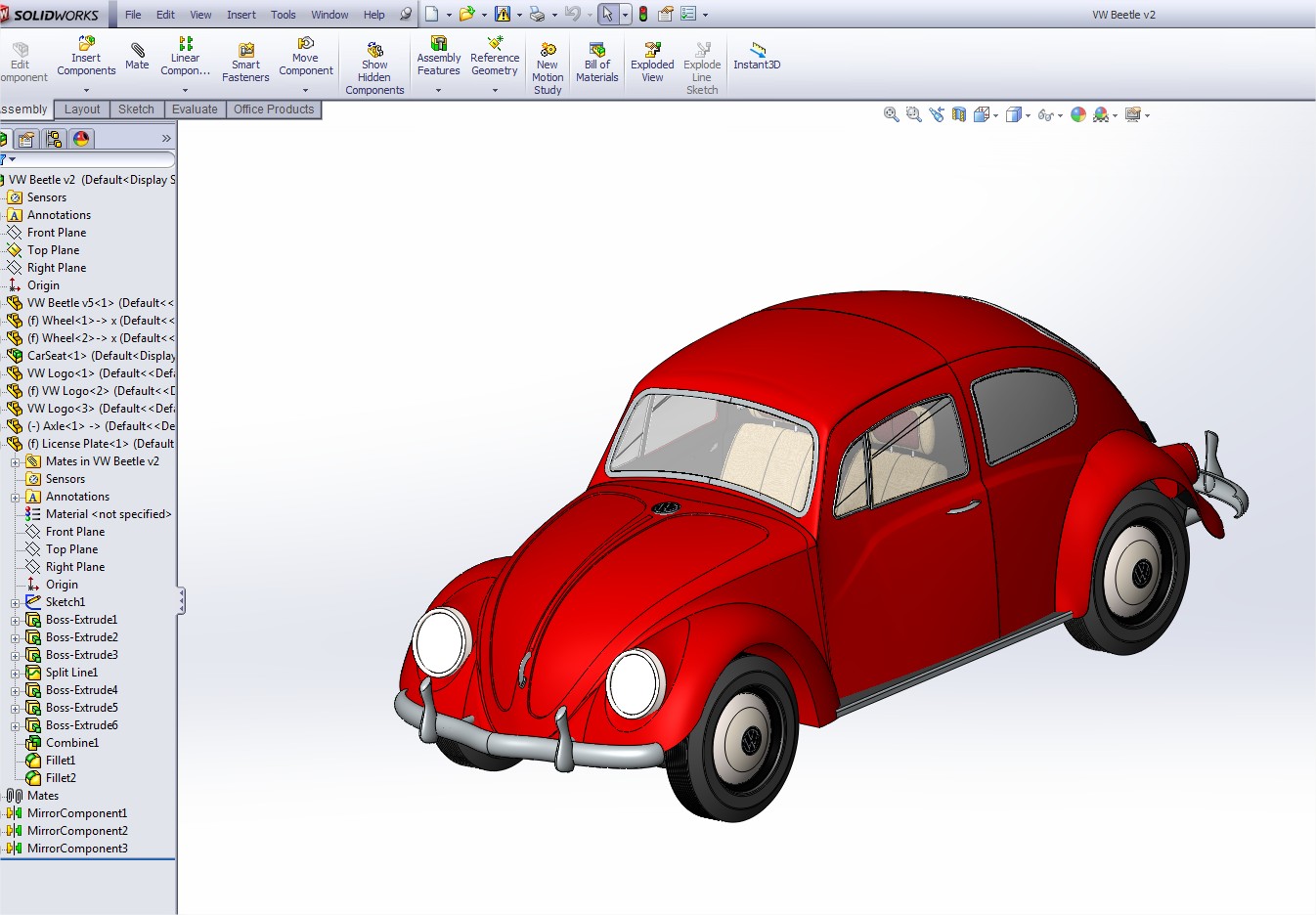The height and width of the screenshot is (915, 1316).
Task: Click the Insert Components tool
Action: (x=86, y=57)
